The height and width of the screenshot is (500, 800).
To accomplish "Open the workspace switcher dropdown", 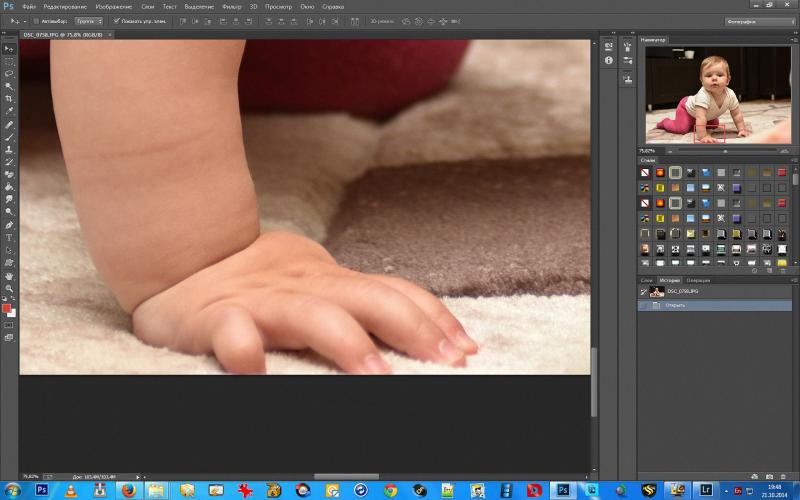I will [759, 21].
